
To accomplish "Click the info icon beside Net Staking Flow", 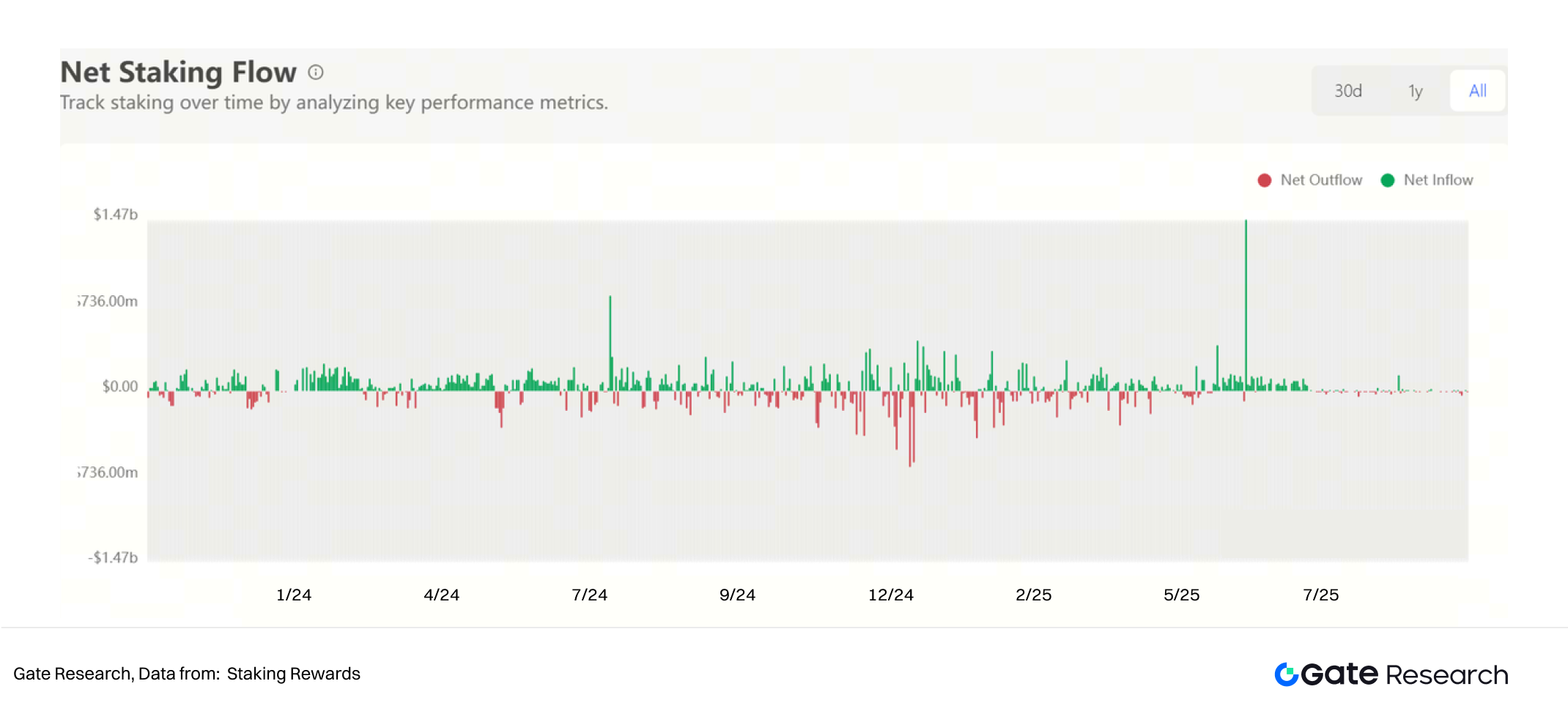I will click(x=316, y=72).
